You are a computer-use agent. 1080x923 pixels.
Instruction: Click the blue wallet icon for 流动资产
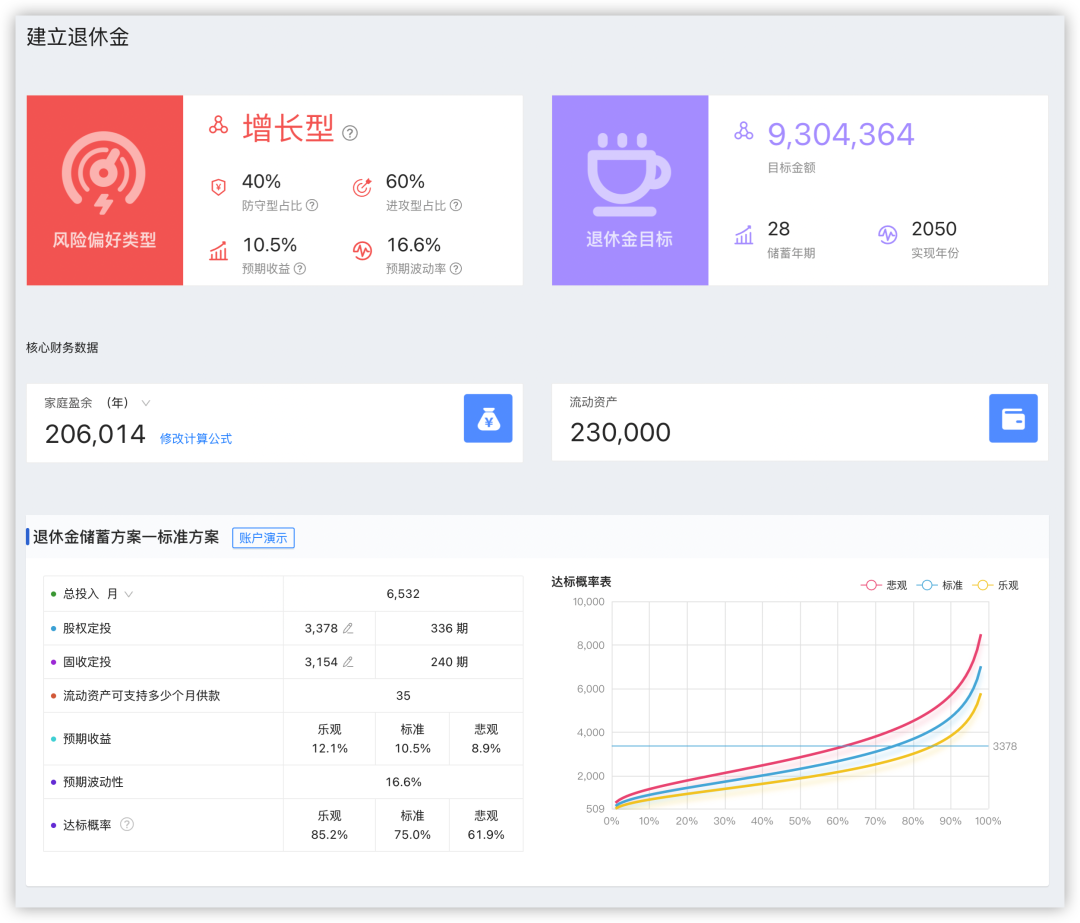coord(1013,418)
